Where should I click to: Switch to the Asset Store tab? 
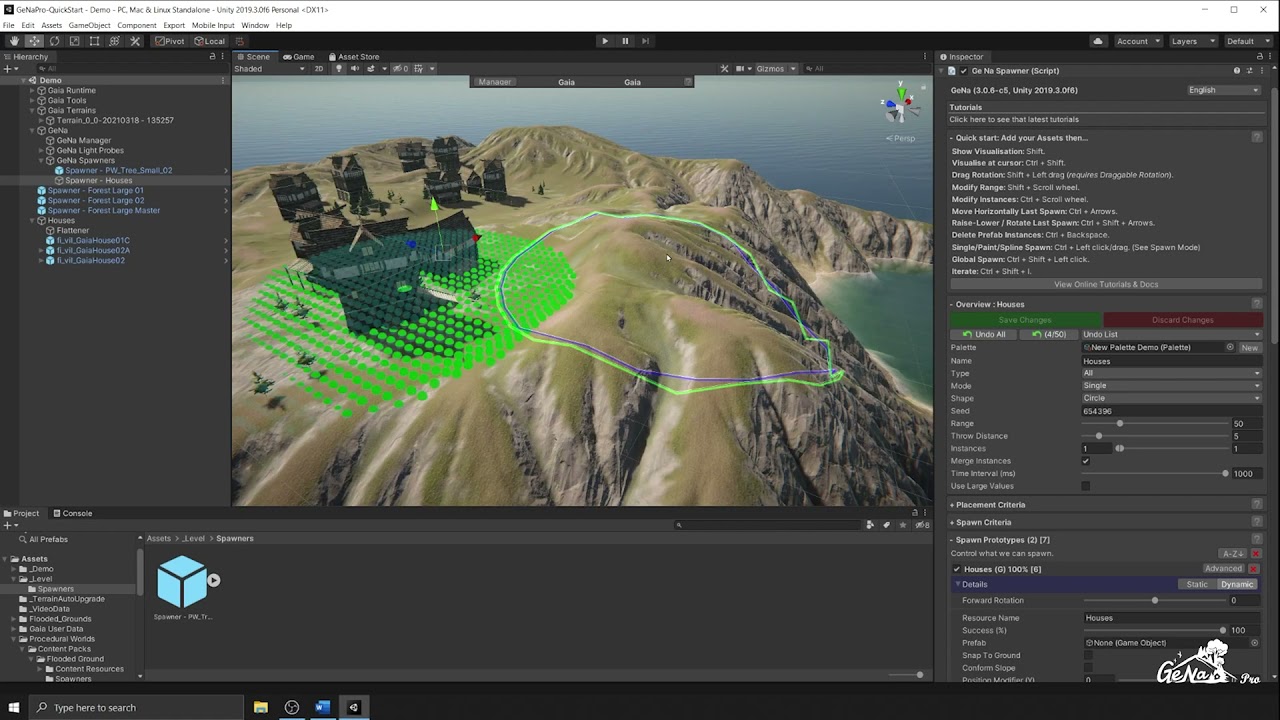[353, 57]
